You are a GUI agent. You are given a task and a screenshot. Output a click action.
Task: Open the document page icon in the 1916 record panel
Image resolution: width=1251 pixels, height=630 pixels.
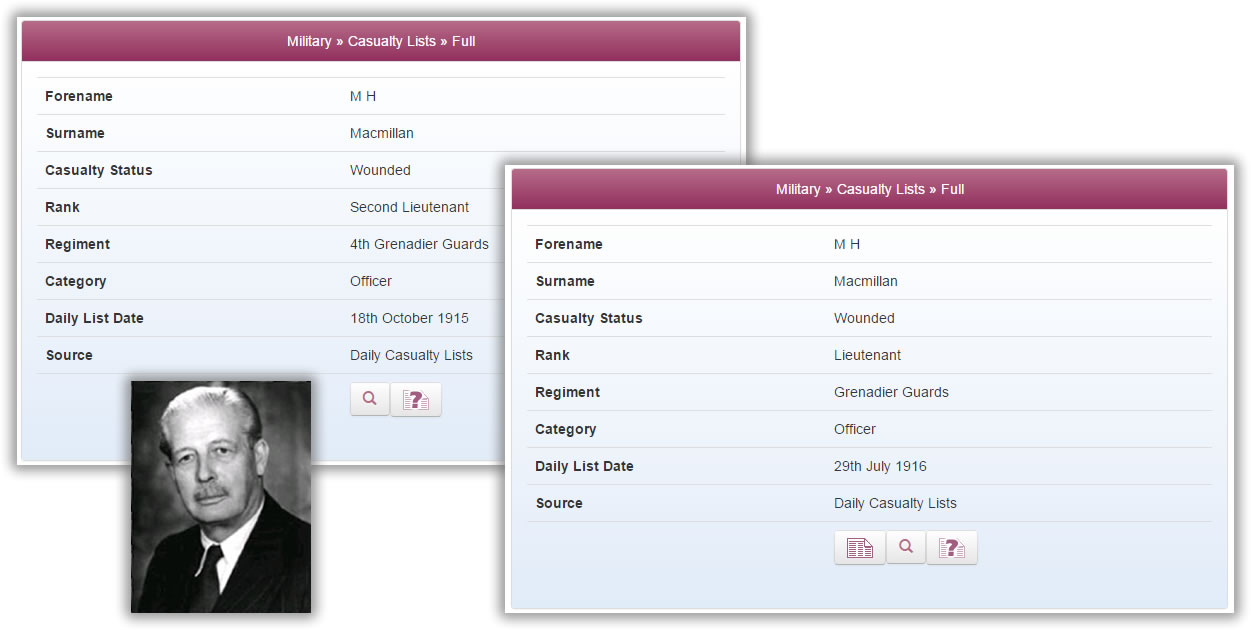(x=860, y=548)
